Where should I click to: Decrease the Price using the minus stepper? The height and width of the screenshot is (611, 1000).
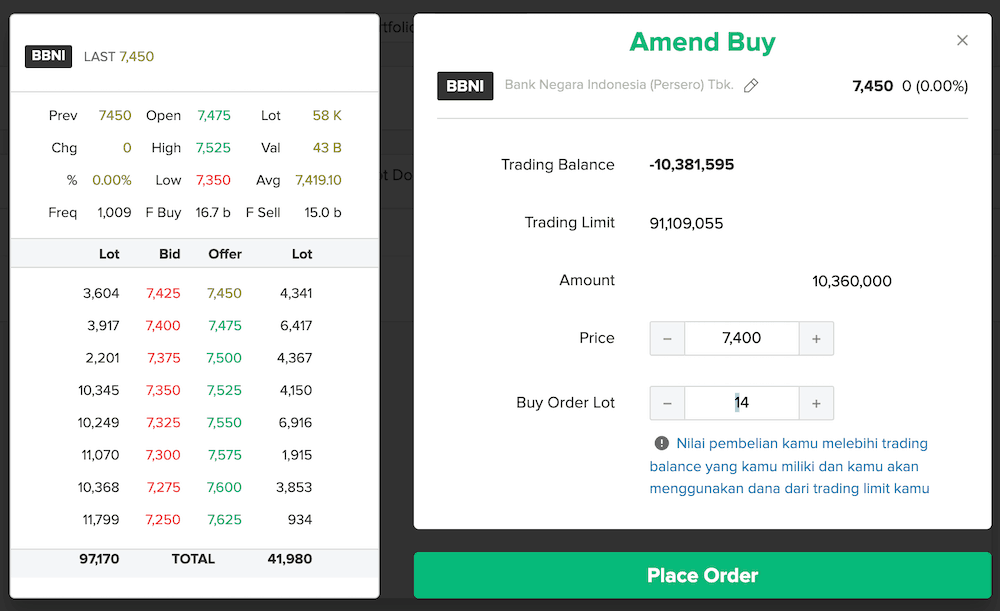667,338
